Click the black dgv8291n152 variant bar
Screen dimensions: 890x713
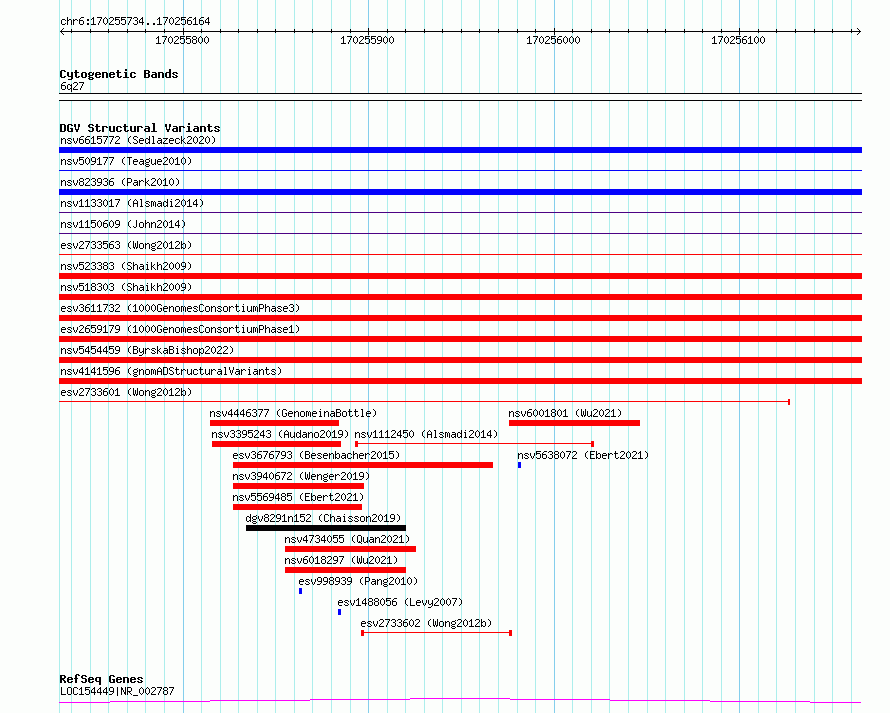[326, 528]
